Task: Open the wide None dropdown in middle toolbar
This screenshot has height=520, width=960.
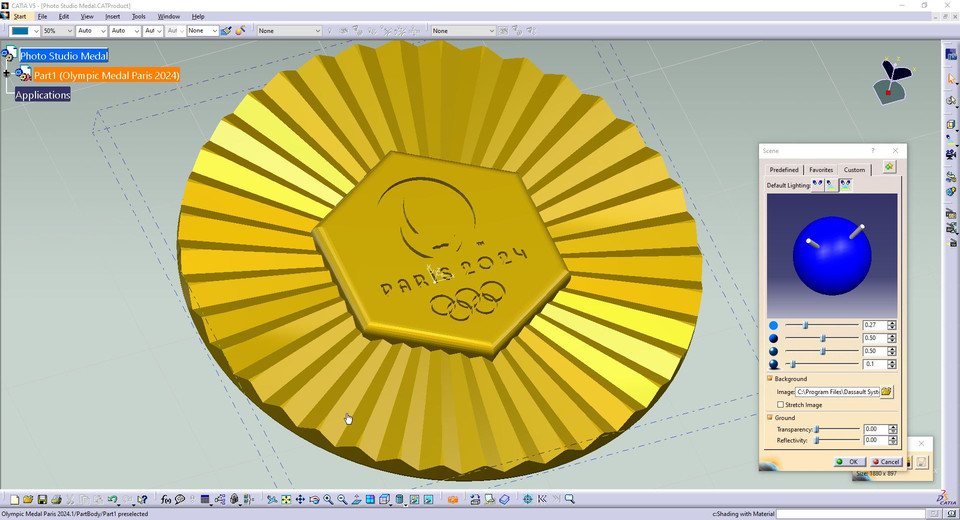Action: pos(317,31)
